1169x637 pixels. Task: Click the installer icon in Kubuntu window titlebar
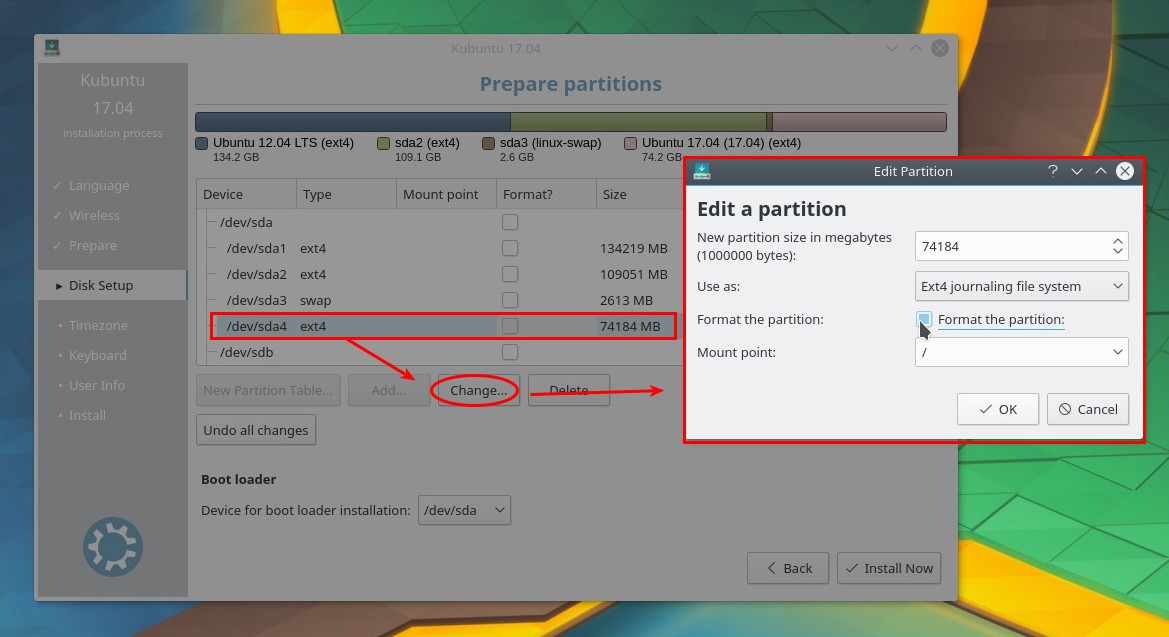pyautogui.click(x=51, y=48)
